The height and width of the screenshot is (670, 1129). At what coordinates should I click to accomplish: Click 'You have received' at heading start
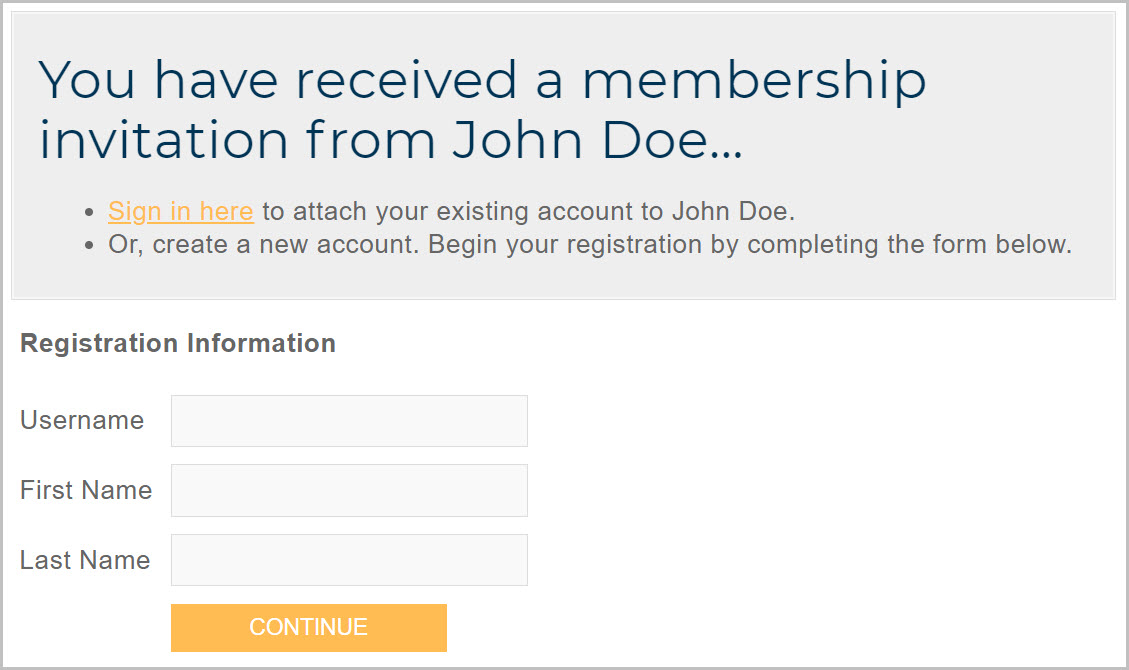click(x=278, y=81)
